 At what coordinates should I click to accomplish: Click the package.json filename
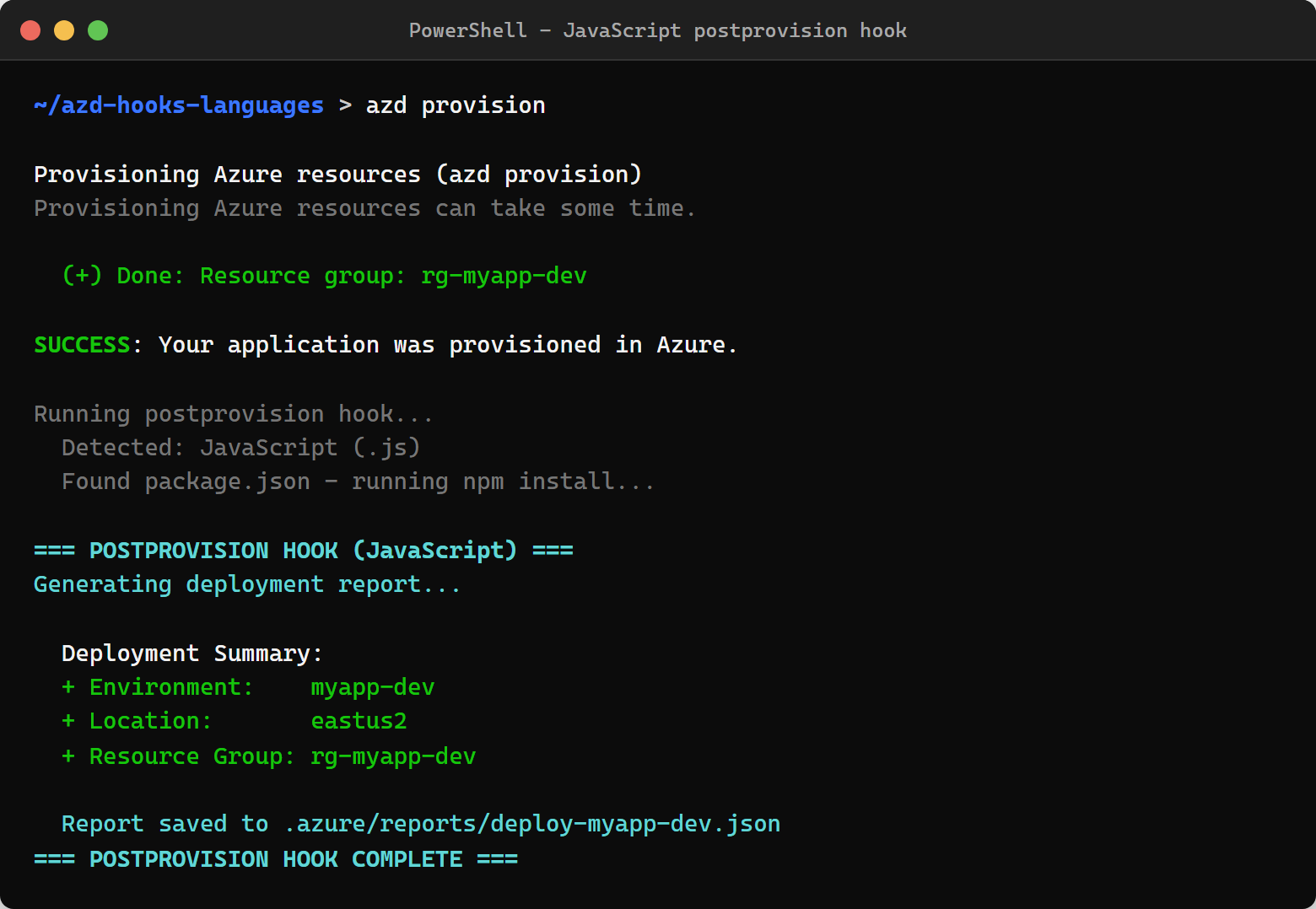click(227, 481)
